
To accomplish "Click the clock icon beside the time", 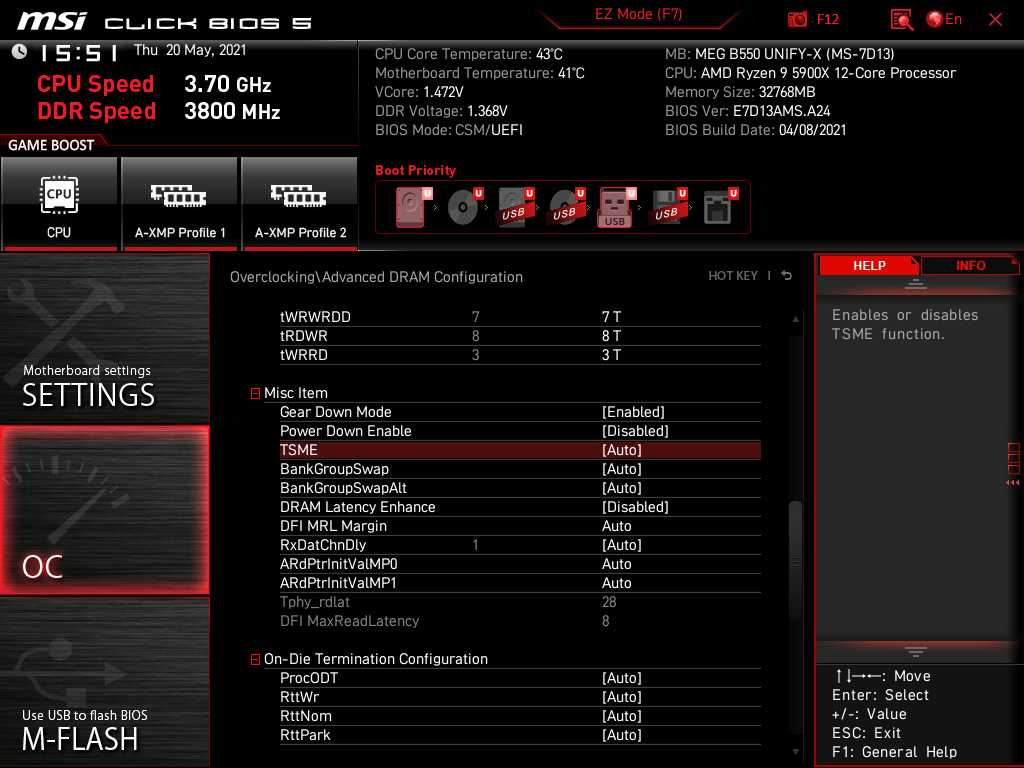I will coord(20,52).
